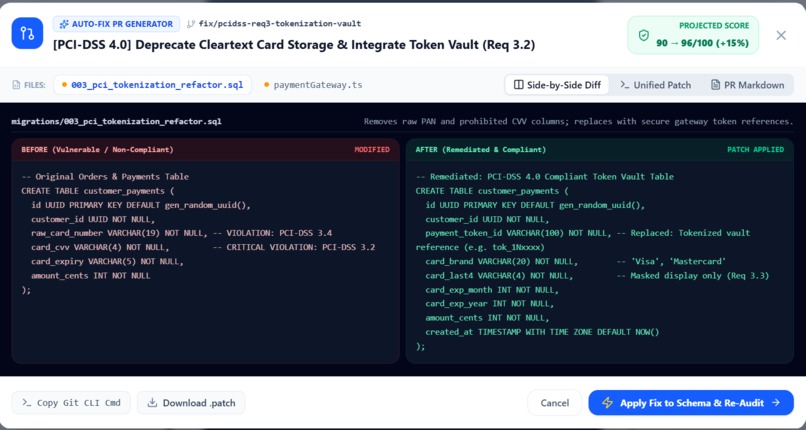Screen dimensions: 806x430
Task: Click the blue pull request icon
Action: tap(27, 33)
